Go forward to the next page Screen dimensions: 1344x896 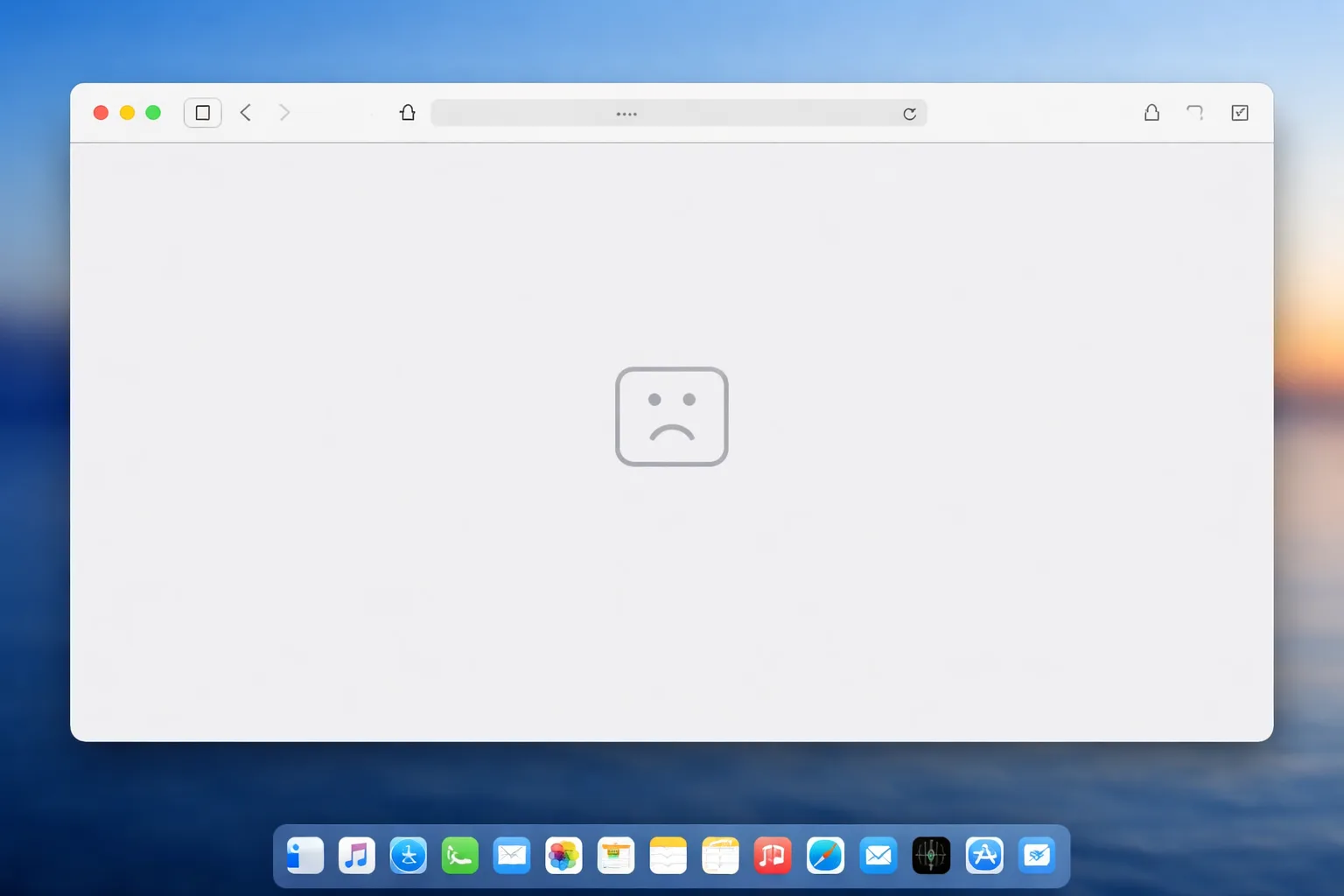click(x=284, y=113)
